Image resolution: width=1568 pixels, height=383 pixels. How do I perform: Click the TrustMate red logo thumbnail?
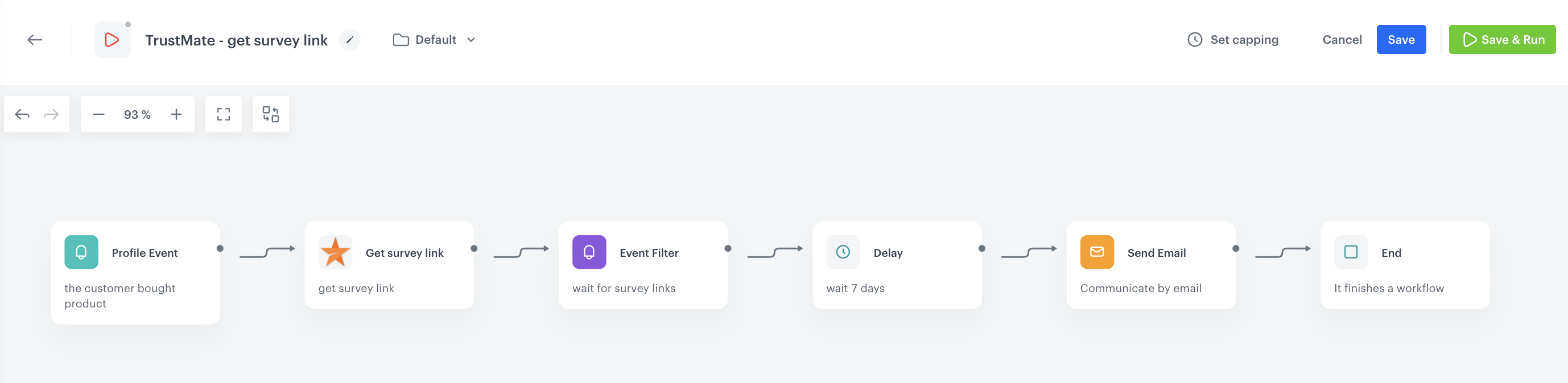coord(112,40)
